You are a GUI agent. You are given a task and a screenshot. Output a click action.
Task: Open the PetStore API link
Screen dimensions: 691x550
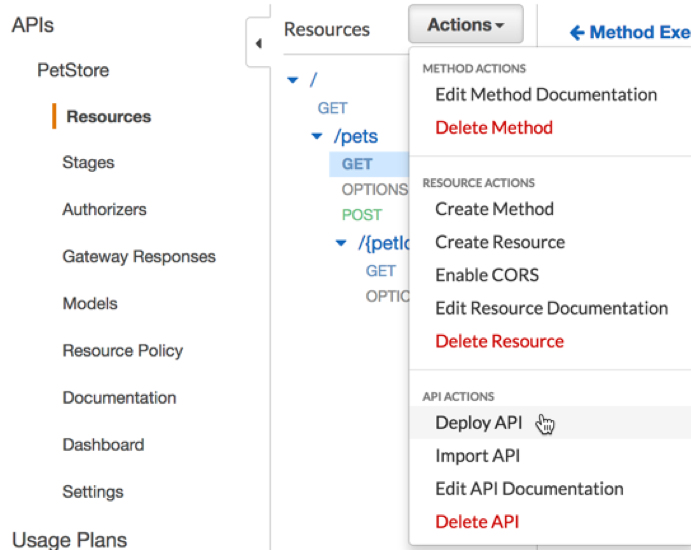(x=73, y=71)
